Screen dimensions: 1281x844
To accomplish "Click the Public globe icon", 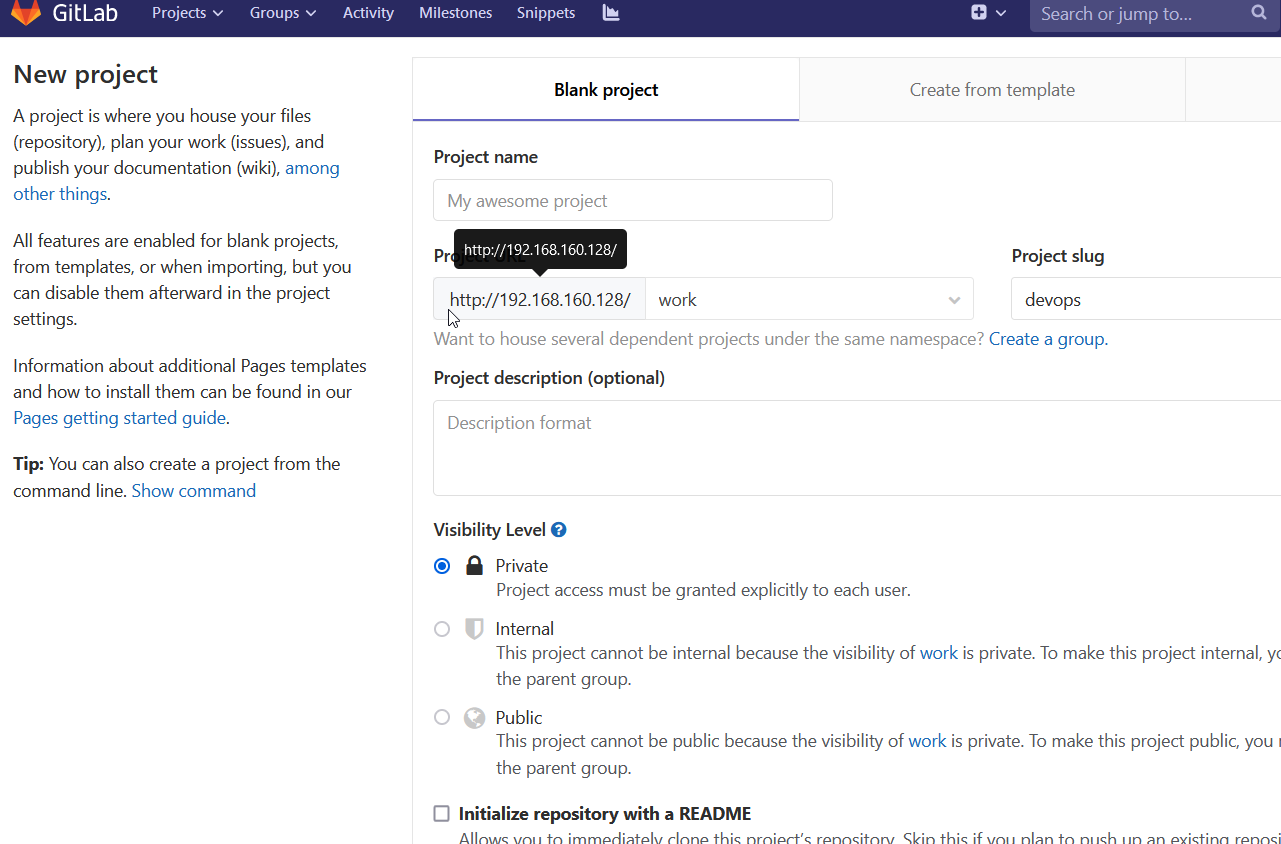I will (474, 718).
